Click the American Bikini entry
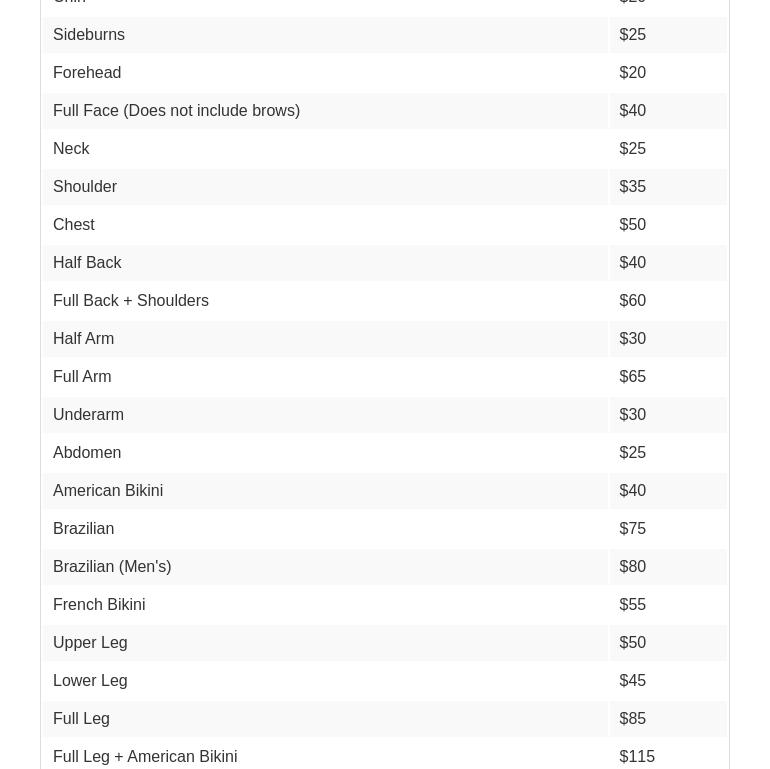 [108, 491]
